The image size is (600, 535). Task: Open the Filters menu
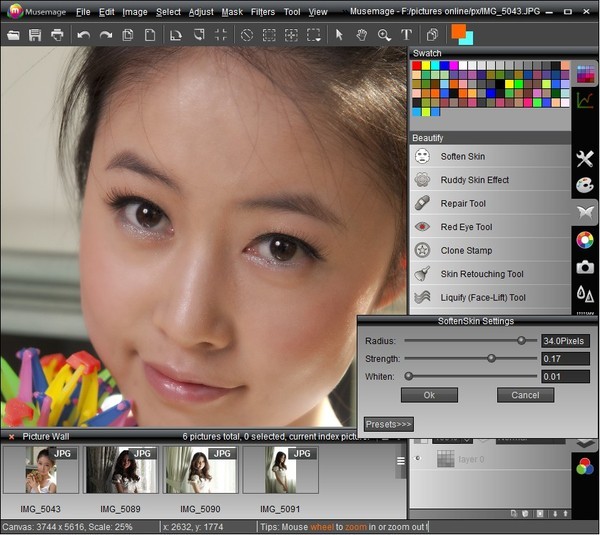(262, 12)
